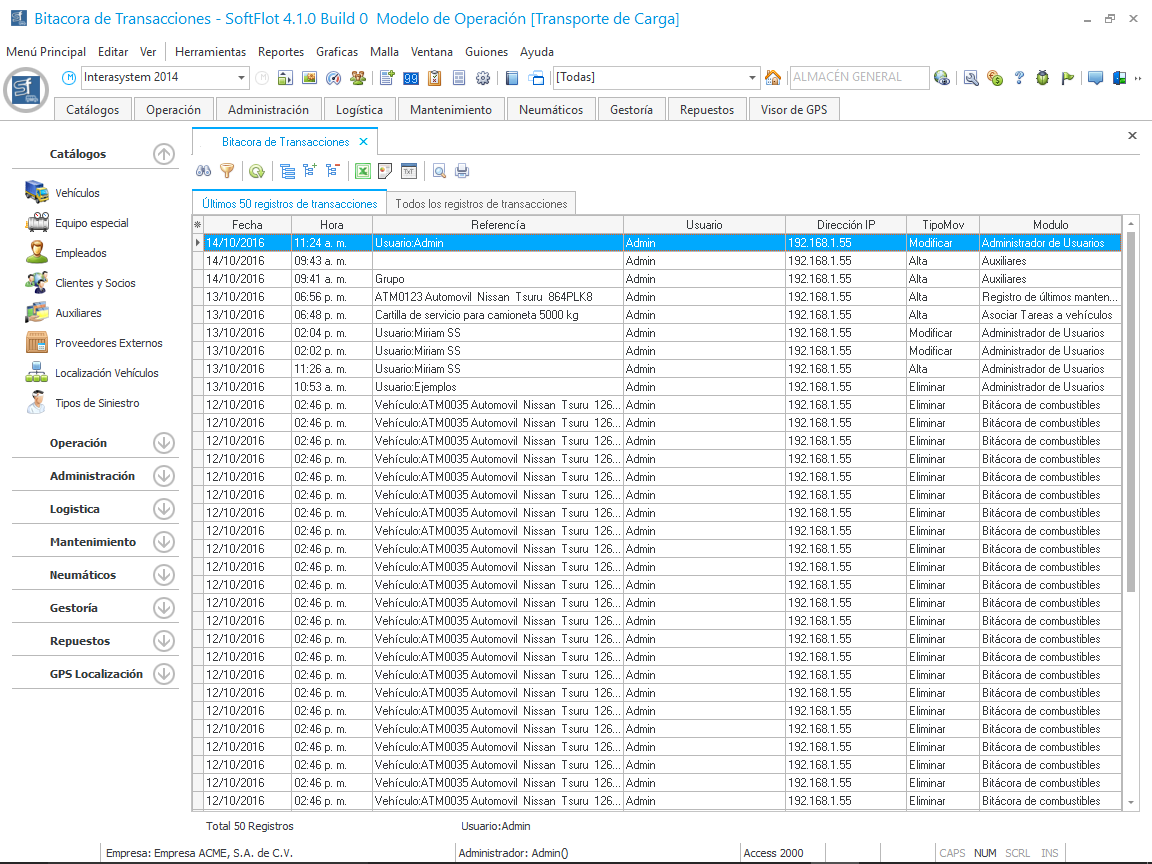
Task: Click the green bug icon in toolbar
Action: click(x=1043, y=78)
